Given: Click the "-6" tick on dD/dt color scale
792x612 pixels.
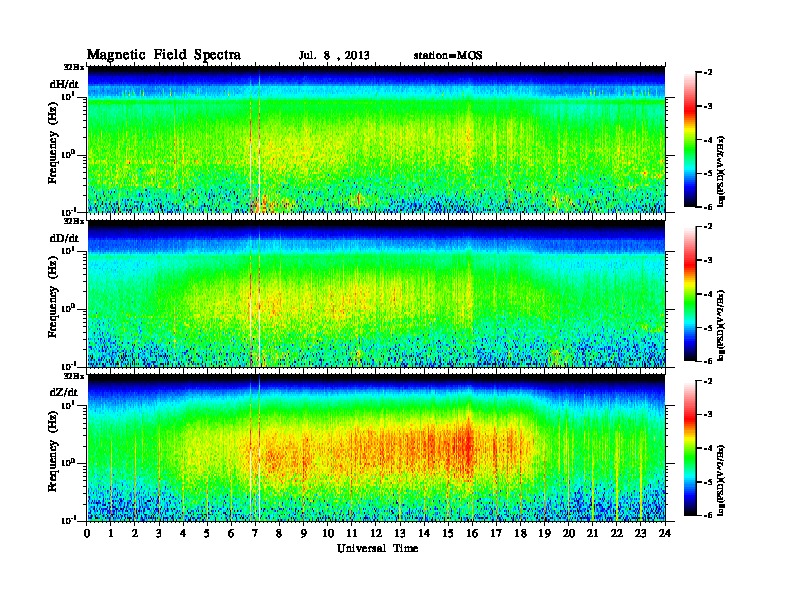Looking at the screenshot, I should (708, 361).
